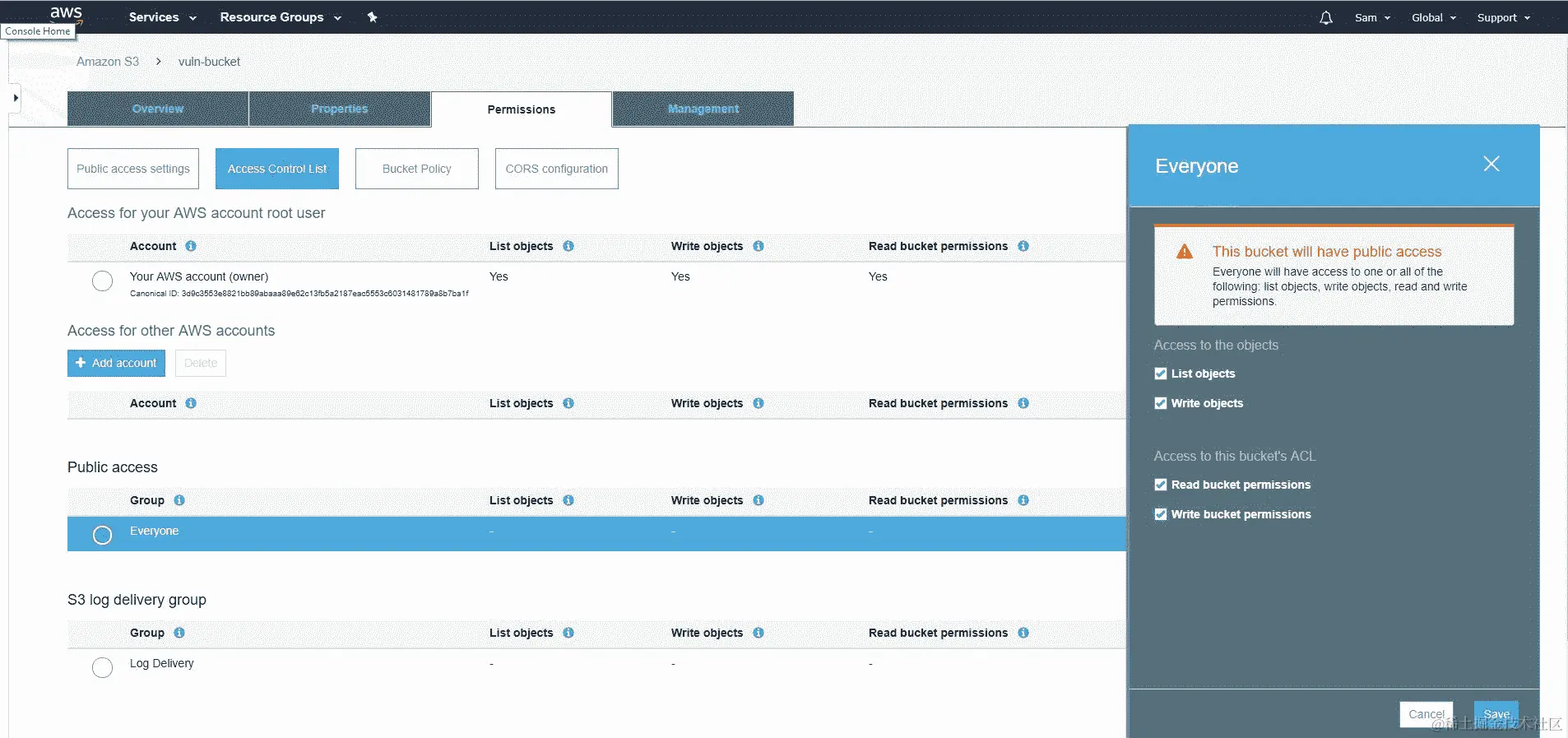Select Your AWS account (owner) radio button
The width and height of the screenshot is (1568, 738).
102,281
